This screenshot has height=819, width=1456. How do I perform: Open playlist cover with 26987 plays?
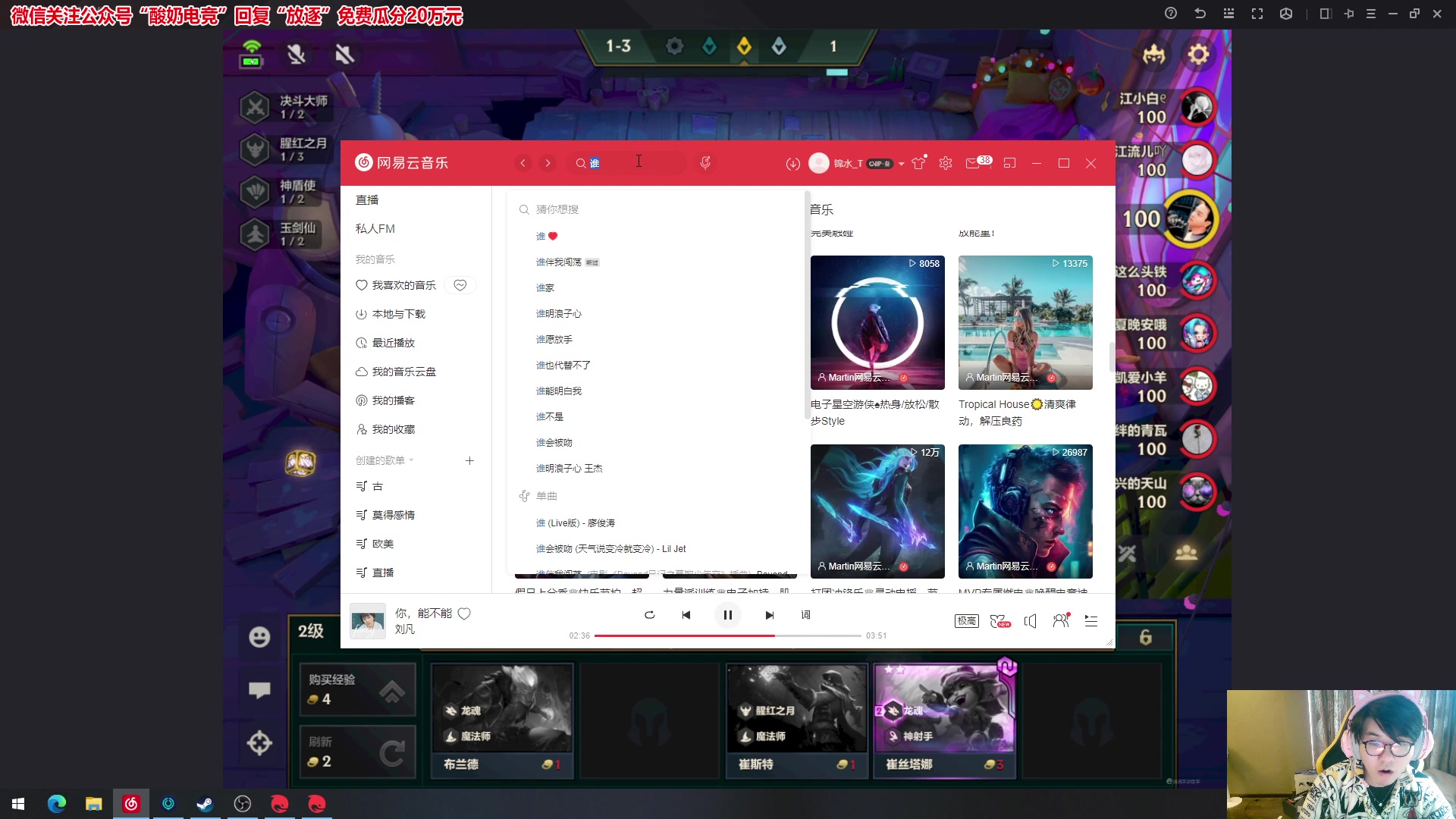click(x=1025, y=511)
